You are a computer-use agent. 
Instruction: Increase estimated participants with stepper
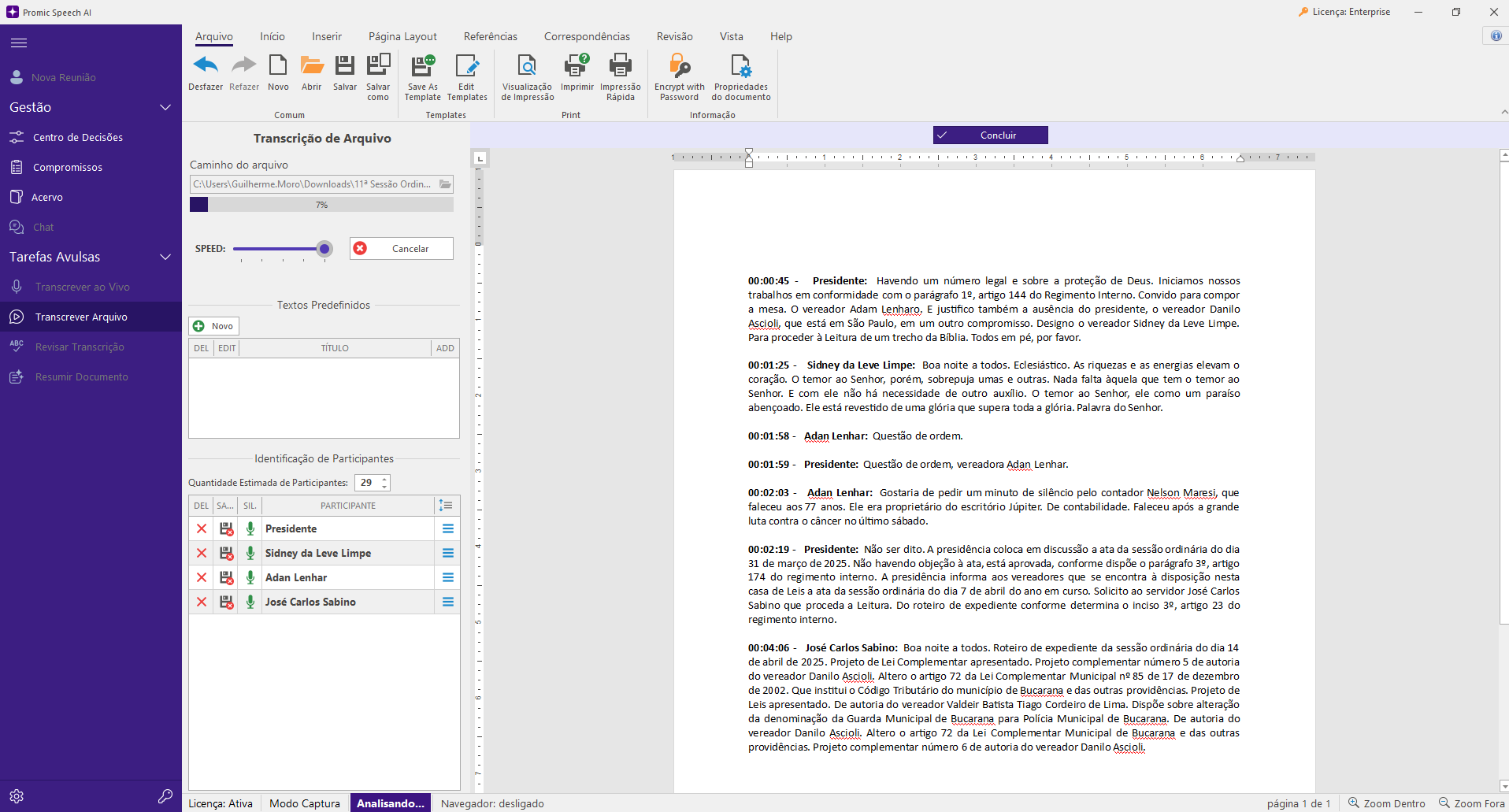pyautogui.click(x=384, y=479)
